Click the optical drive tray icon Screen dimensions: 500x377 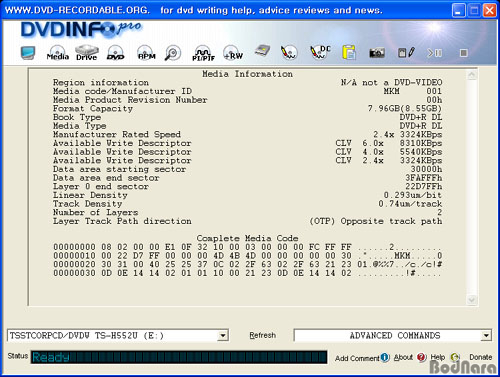(263, 51)
